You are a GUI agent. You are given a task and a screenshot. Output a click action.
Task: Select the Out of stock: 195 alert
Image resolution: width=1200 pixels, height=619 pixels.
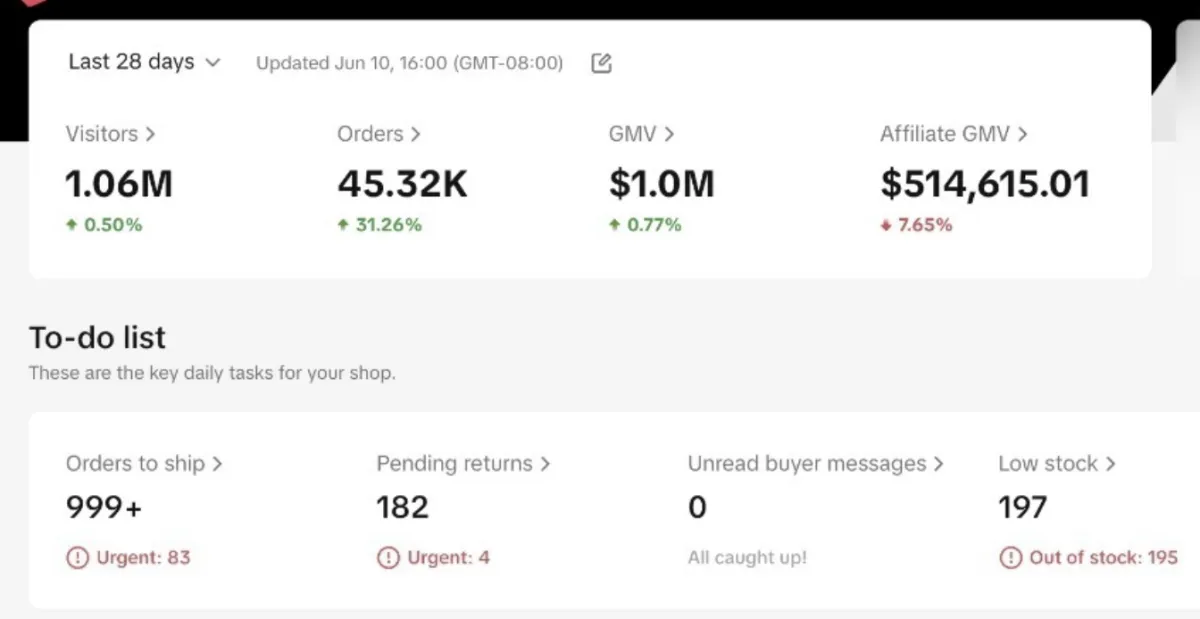(1103, 558)
